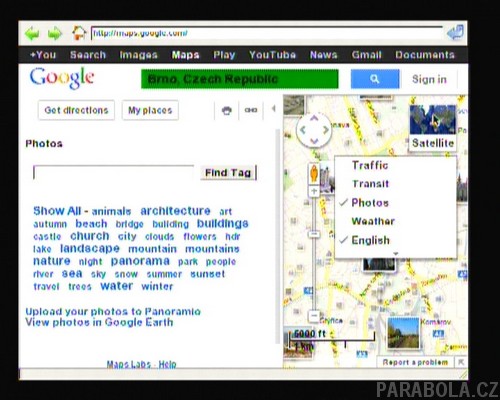The image size is (500, 400).
Task: Enable the Traffic layer
Action: [x=370, y=165]
